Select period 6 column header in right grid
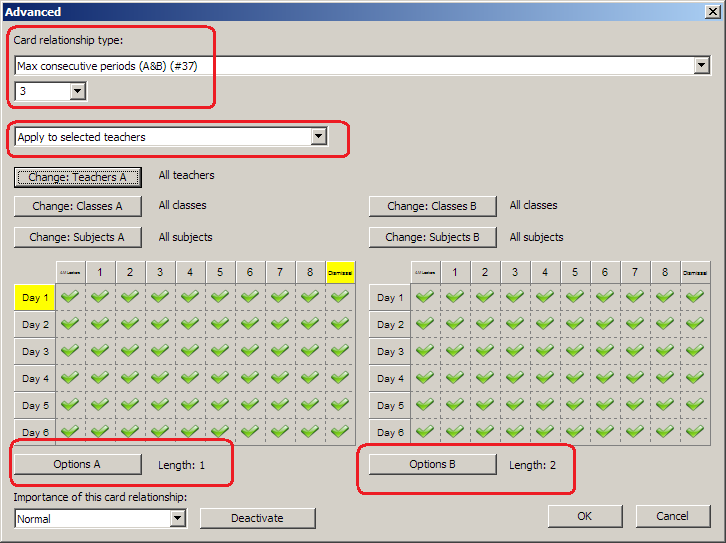The image size is (726, 543). click(605, 271)
